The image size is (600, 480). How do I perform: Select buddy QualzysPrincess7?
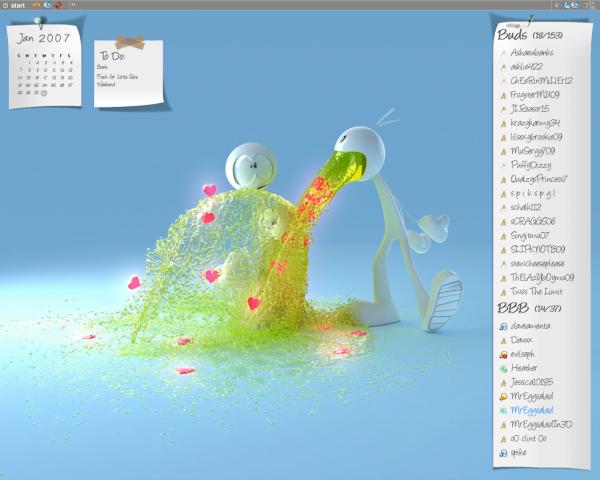(x=539, y=179)
